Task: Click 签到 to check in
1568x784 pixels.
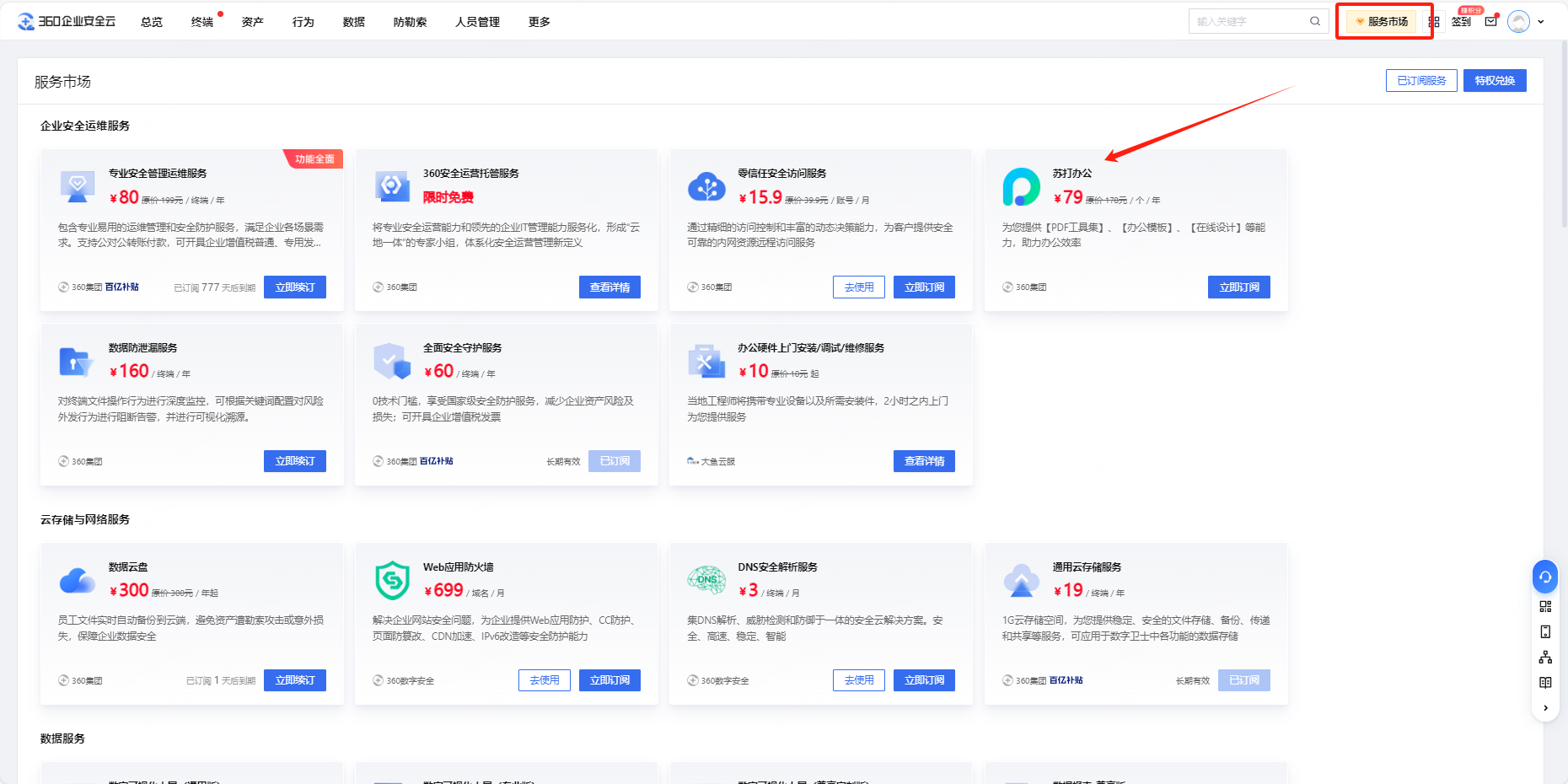Action: click(x=1462, y=21)
